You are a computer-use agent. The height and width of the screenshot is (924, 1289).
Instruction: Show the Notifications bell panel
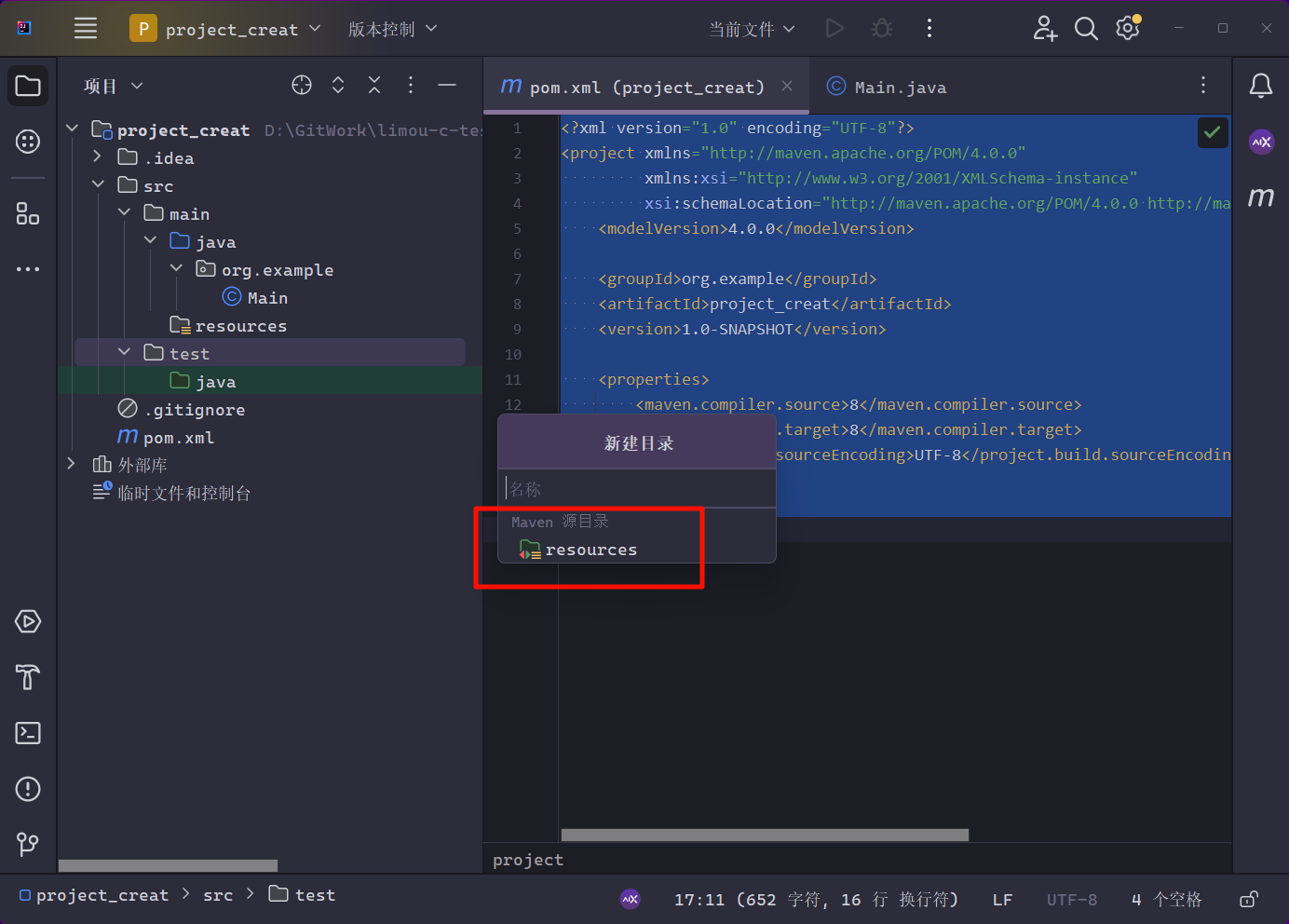click(1261, 86)
